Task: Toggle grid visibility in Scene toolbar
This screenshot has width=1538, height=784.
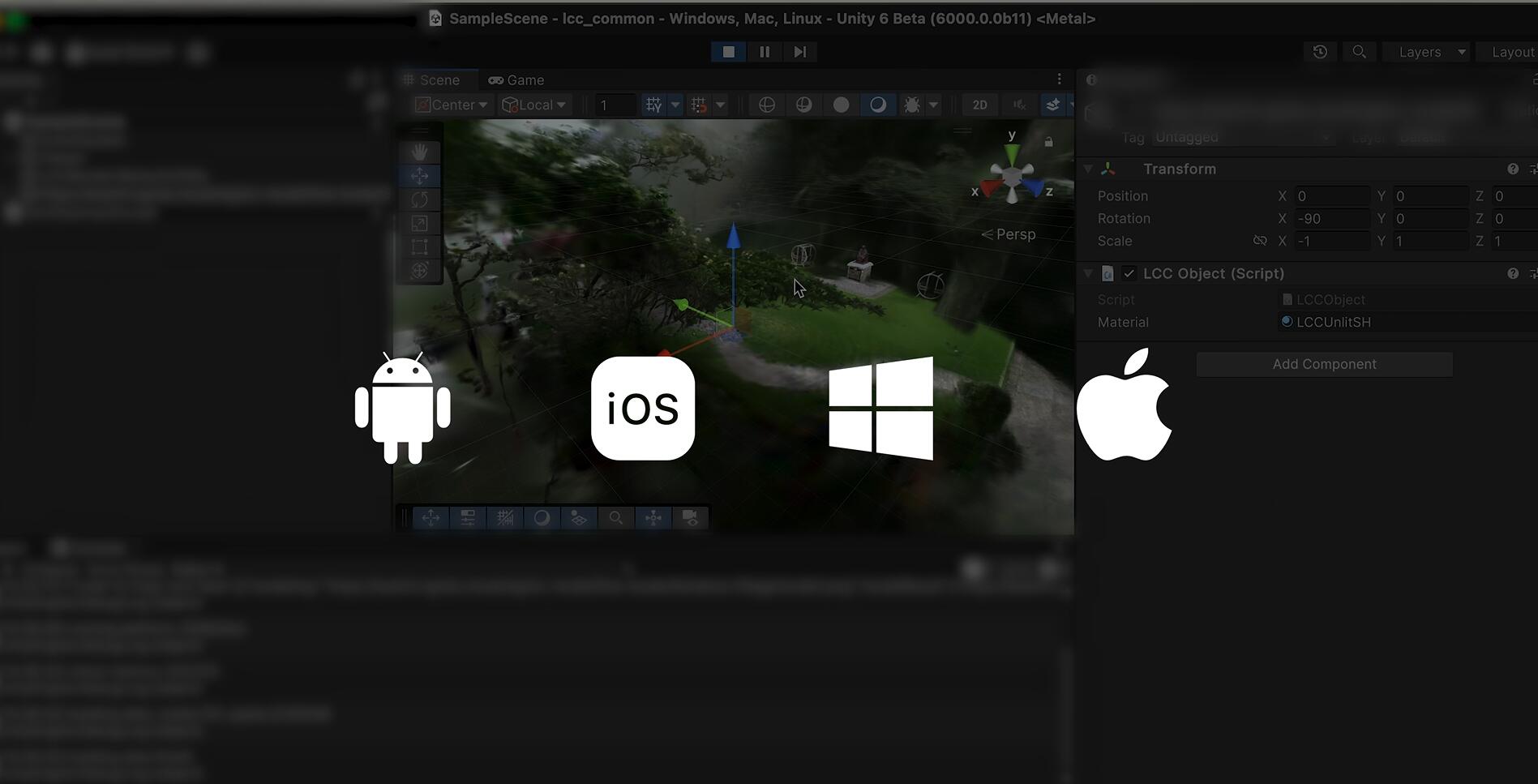Action: click(x=653, y=105)
